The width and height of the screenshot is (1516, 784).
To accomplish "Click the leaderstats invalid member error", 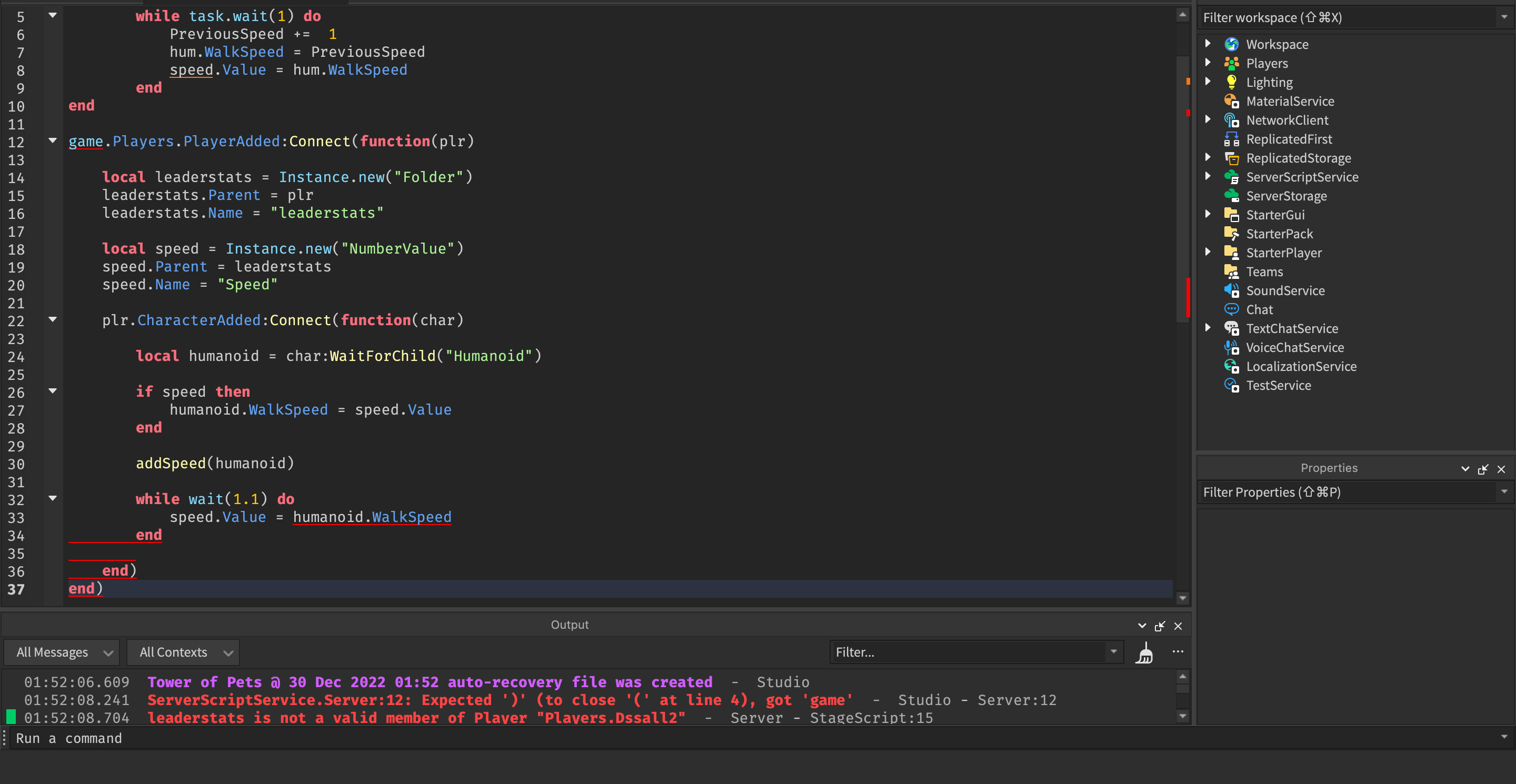I will (415, 718).
